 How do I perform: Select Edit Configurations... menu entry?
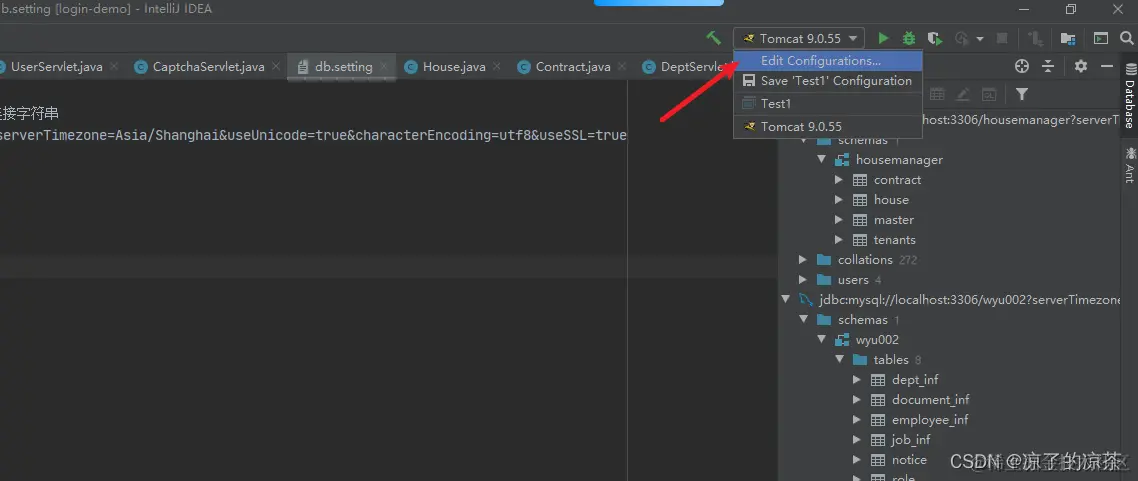(828, 61)
